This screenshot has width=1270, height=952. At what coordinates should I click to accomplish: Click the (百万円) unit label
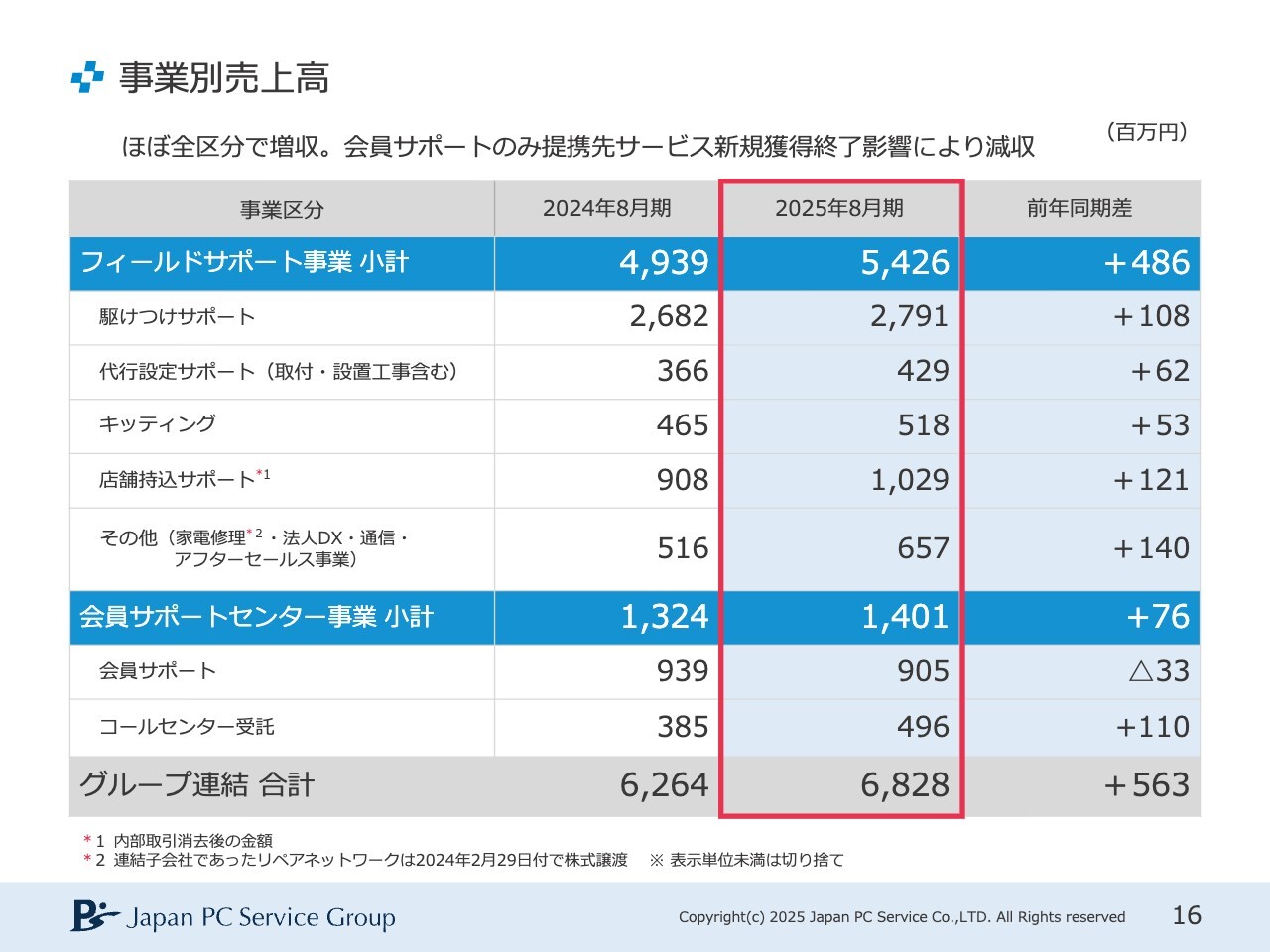pos(1146,132)
